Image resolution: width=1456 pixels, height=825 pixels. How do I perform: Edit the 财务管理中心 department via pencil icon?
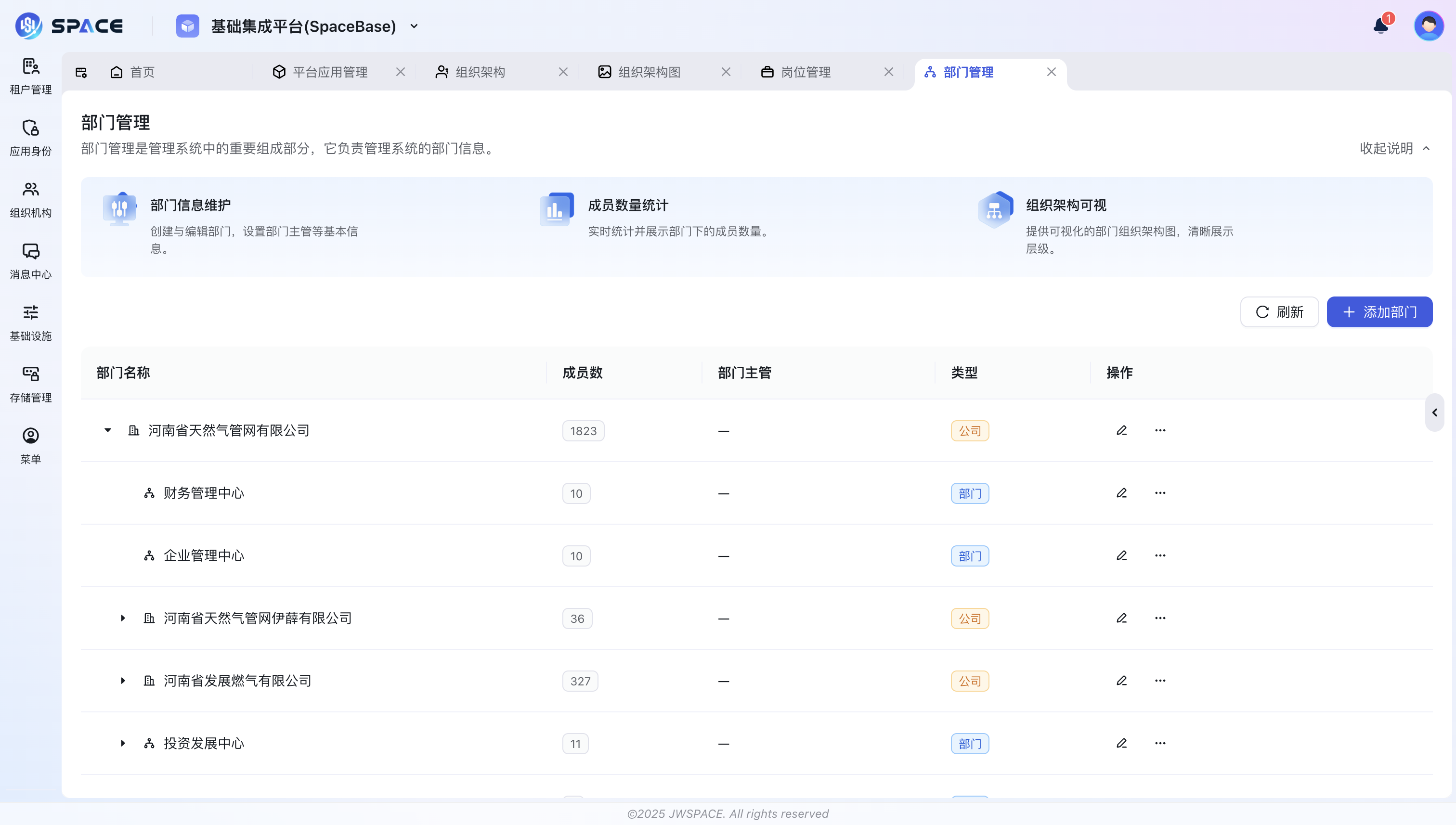point(1122,493)
